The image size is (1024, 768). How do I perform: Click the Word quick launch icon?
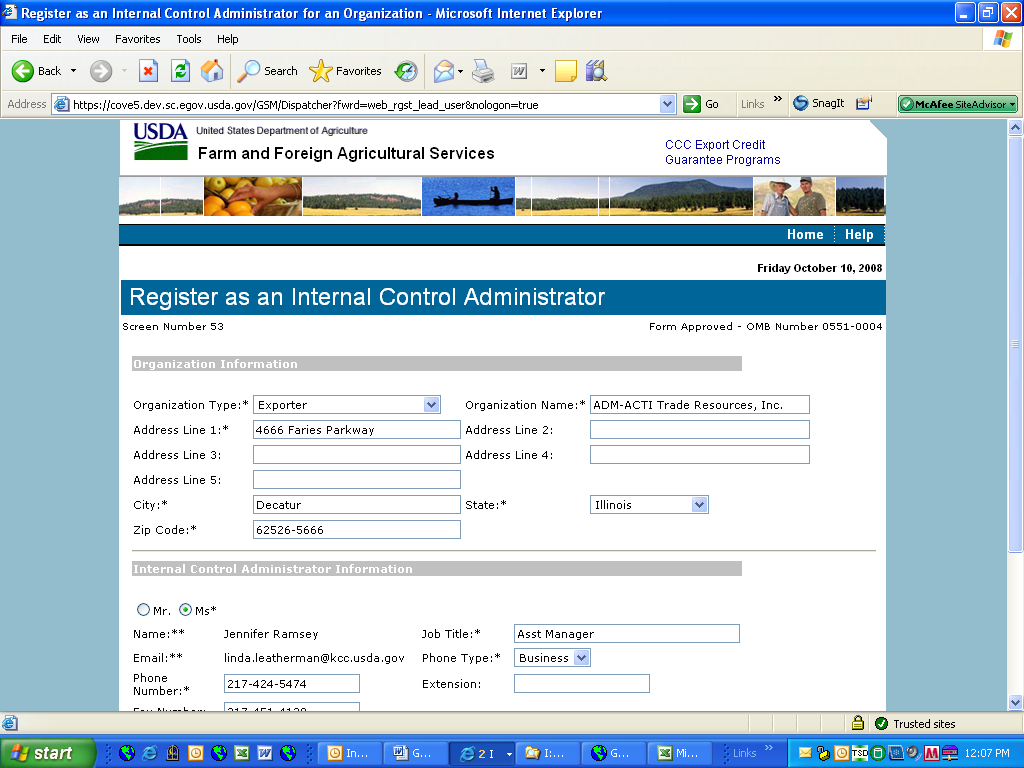tap(264, 753)
